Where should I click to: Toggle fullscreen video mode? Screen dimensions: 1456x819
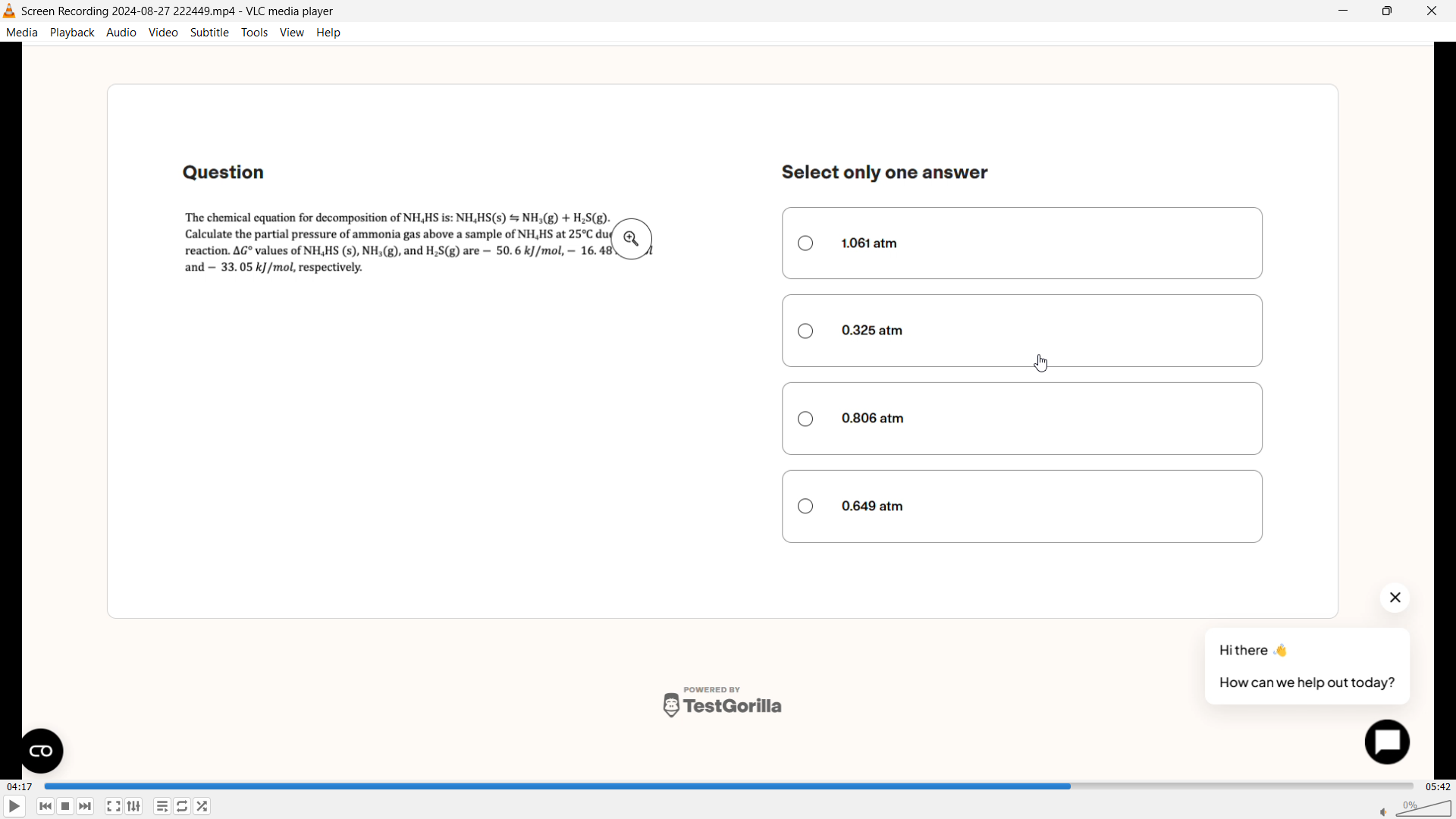(114, 807)
